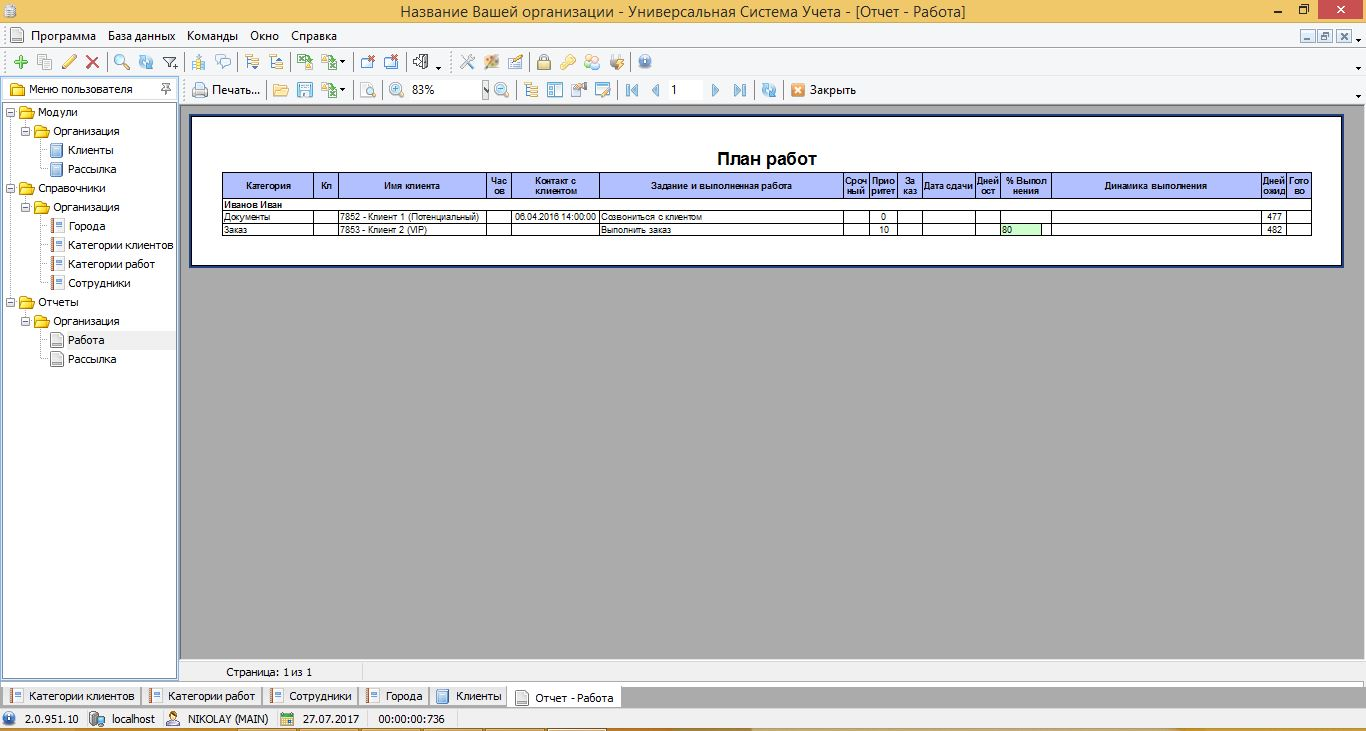Screen dimensions: 1366x731
Task: Click the thumbnails layout icon in report toolbar
Action: point(555,90)
